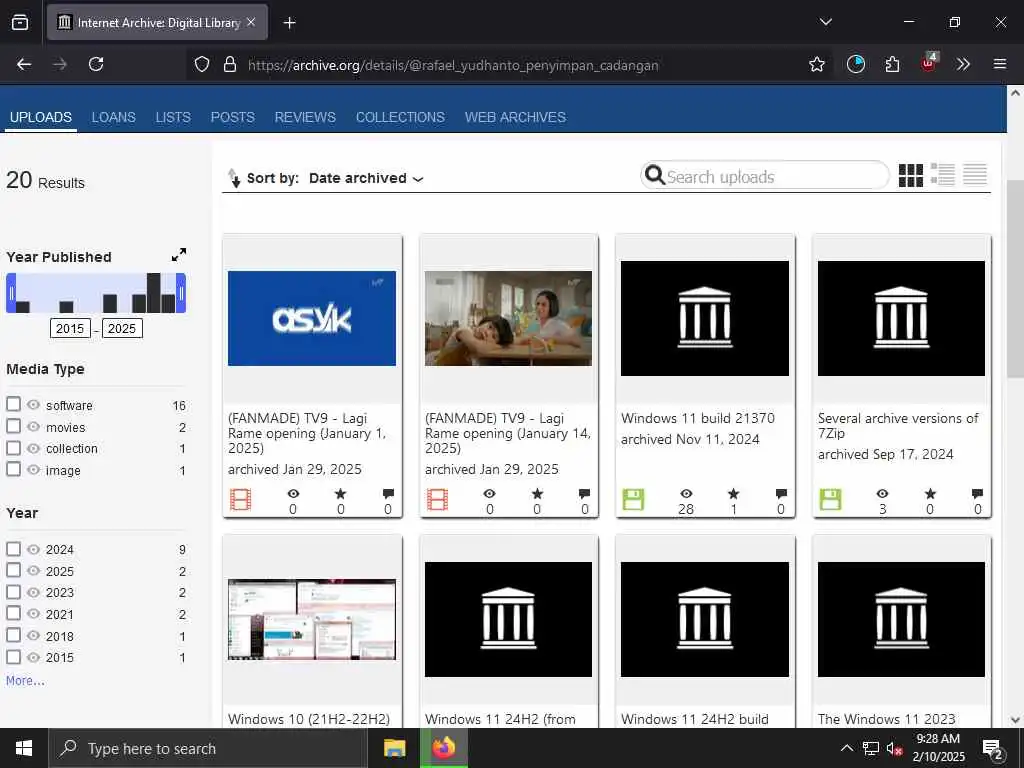The height and width of the screenshot is (768, 1024).
Task: Check the movies media type checkbox
Action: (13, 426)
